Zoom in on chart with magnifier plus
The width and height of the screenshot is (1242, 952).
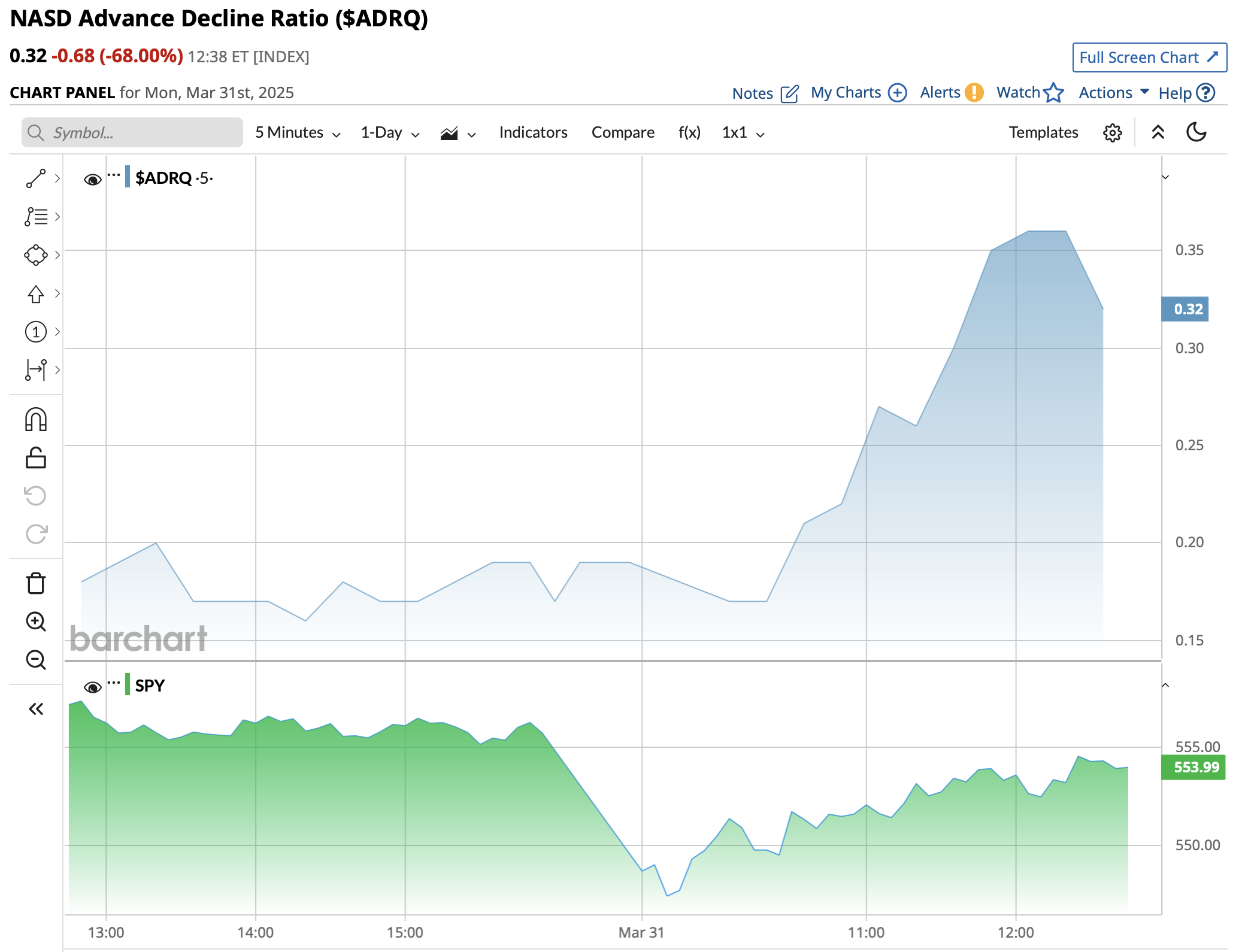click(x=36, y=621)
